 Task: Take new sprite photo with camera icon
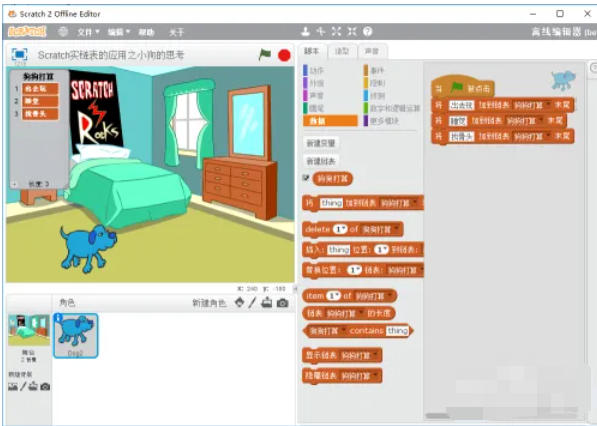pyautogui.click(x=283, y=303)
